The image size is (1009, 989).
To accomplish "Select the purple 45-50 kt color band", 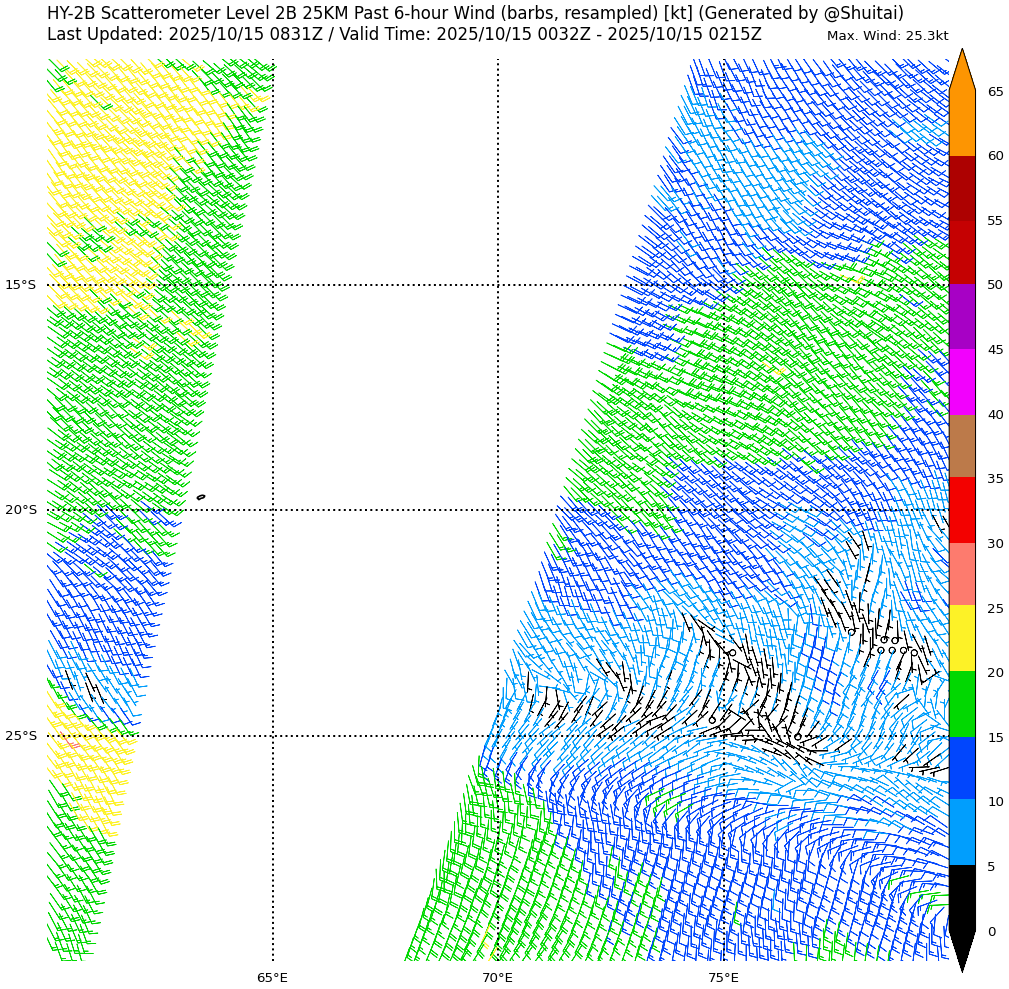I will click(961, 316).
